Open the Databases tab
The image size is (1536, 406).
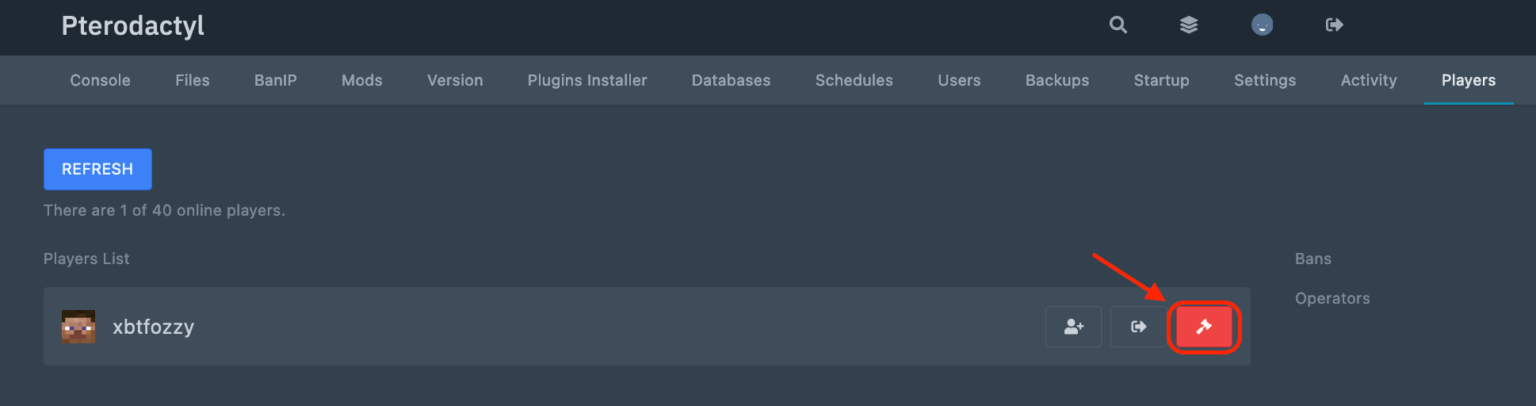[731, 80]
